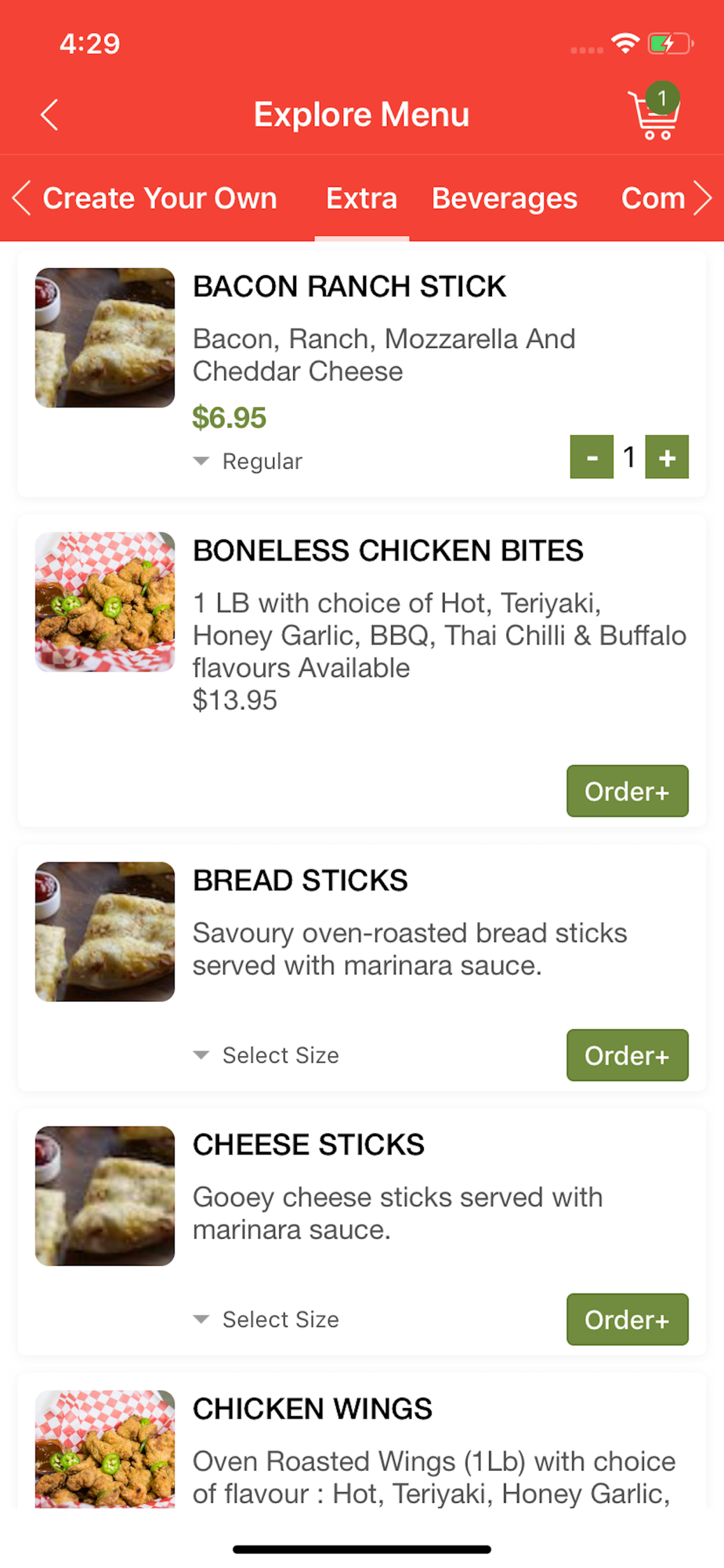Tap Boneless Chicken Bites photo

click(x=105, y=602)
